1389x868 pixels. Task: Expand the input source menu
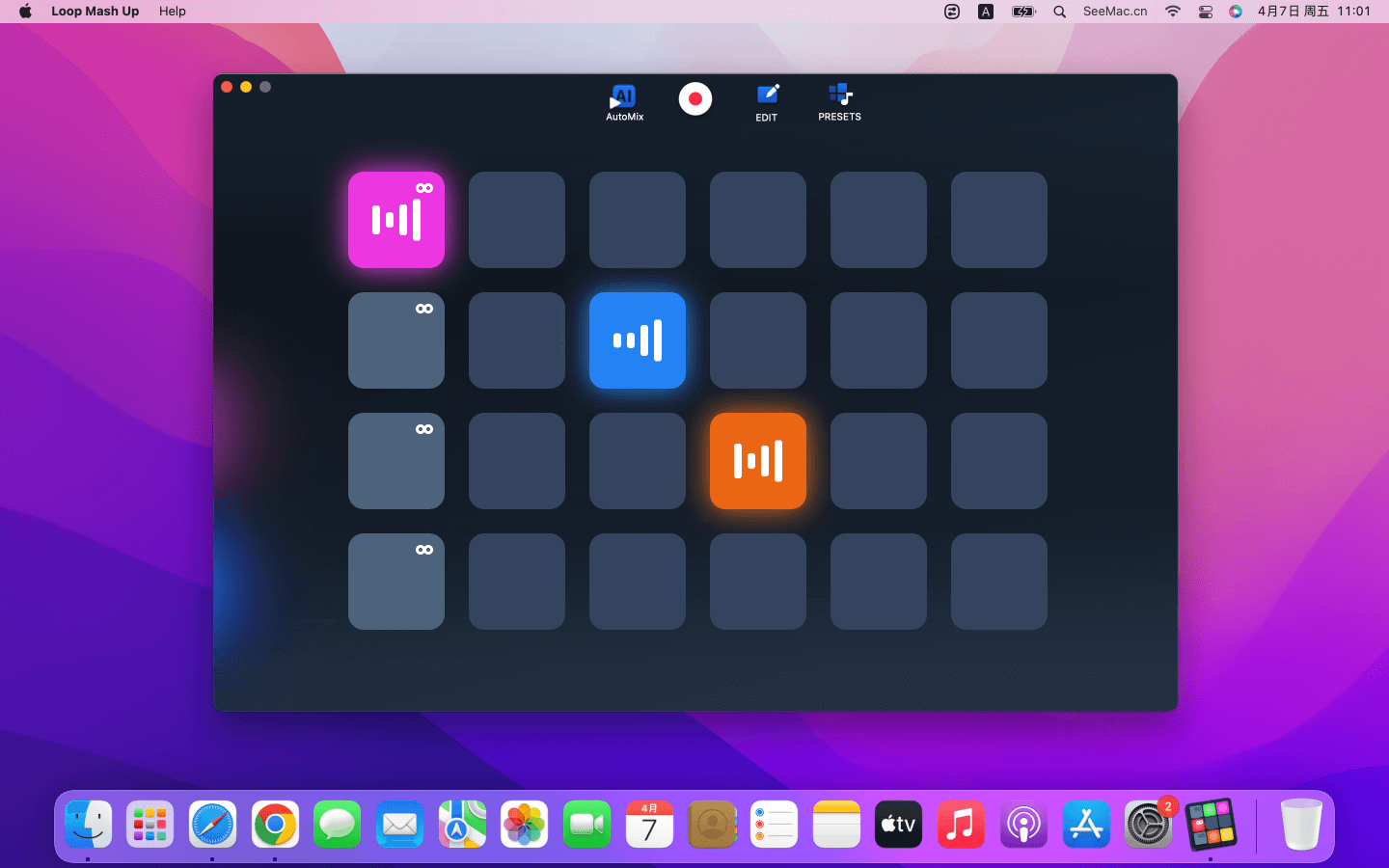tap(985, 12)
